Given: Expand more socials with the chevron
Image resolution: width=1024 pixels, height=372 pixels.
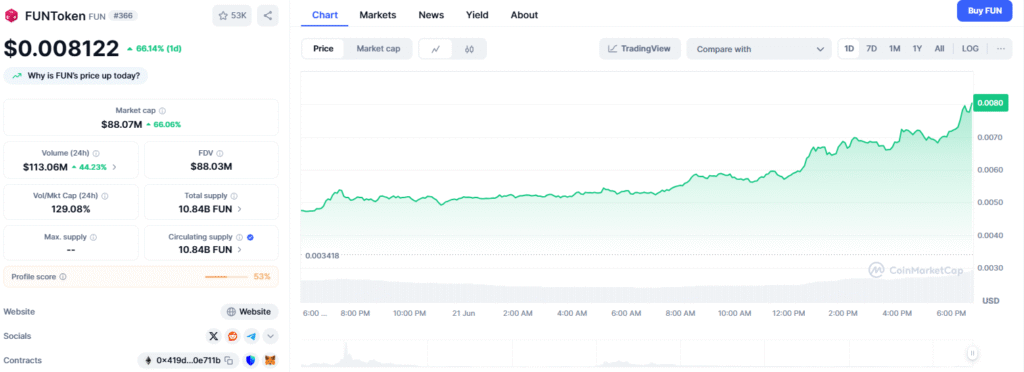Looking at the screenshot, I should pyautogui.click(x=270, y=336).
